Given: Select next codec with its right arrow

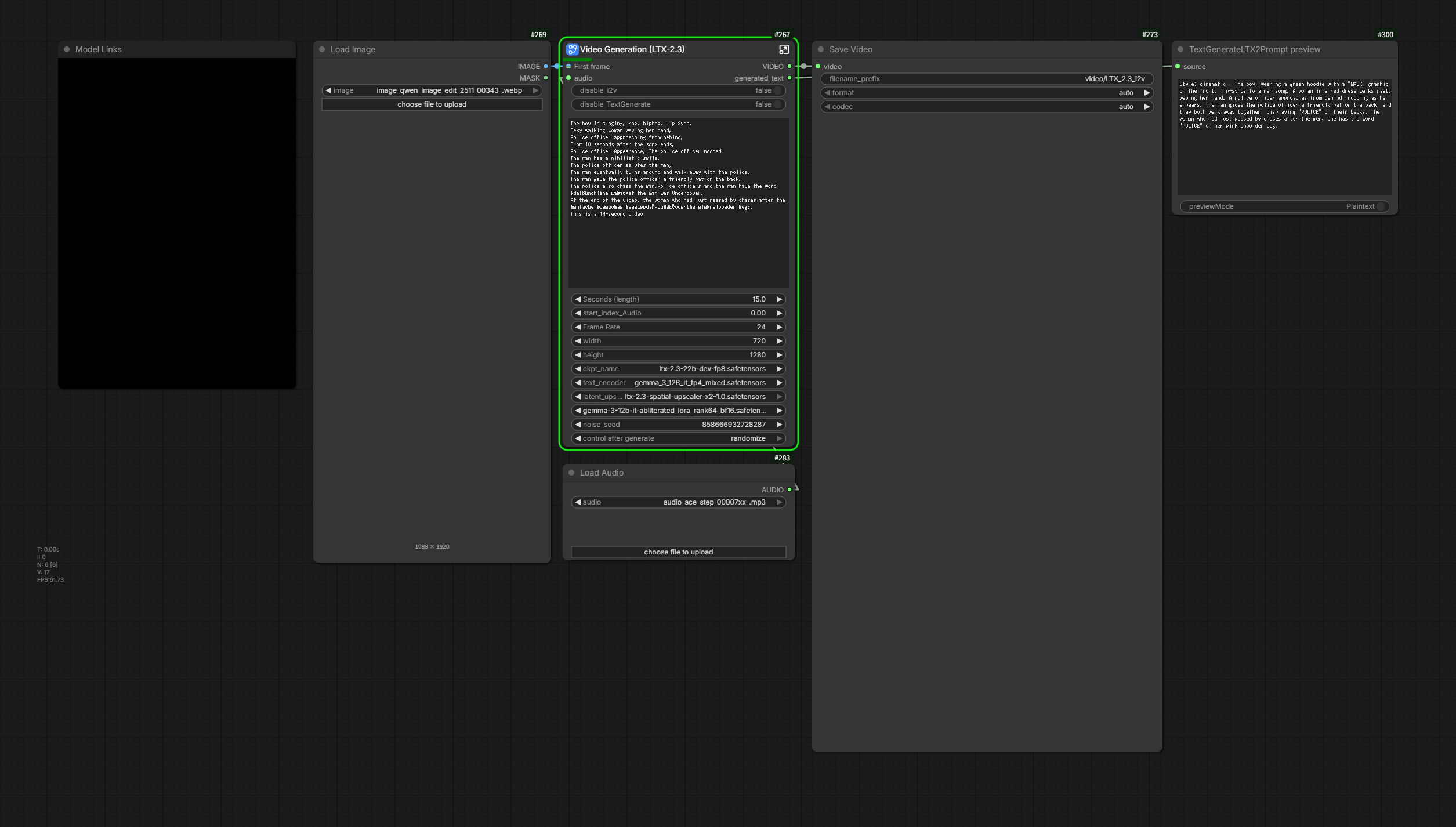Looking at the screenshot, I should [1147, 107].
